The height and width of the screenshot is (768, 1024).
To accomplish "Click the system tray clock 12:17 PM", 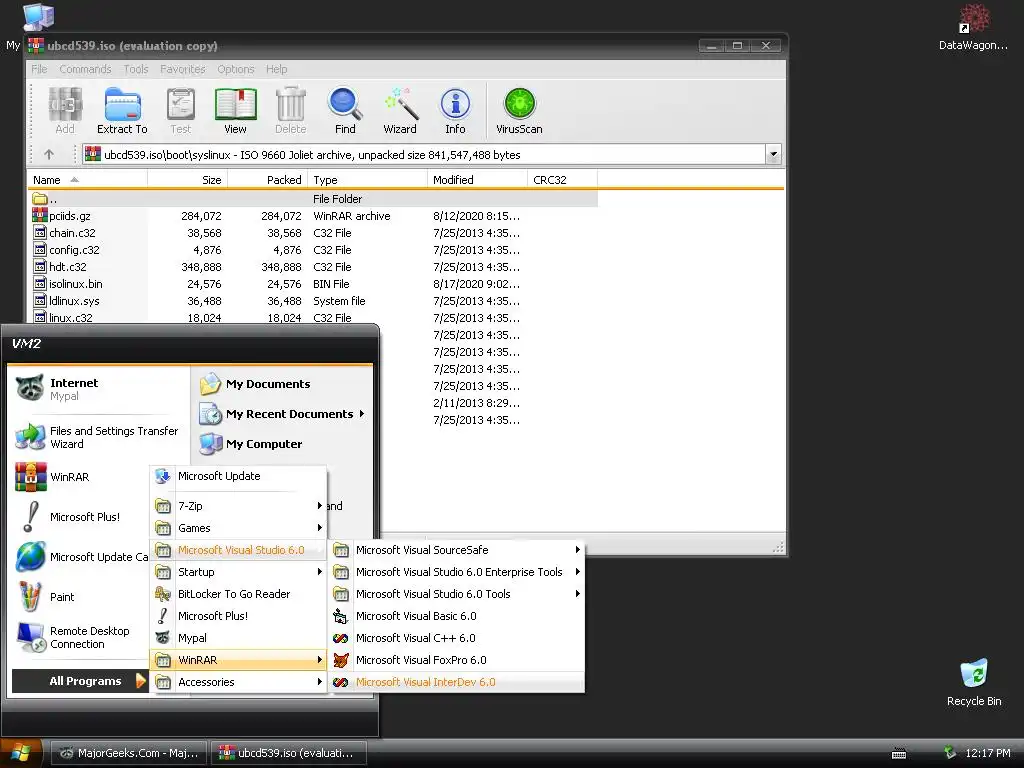I will click(987, 753).
